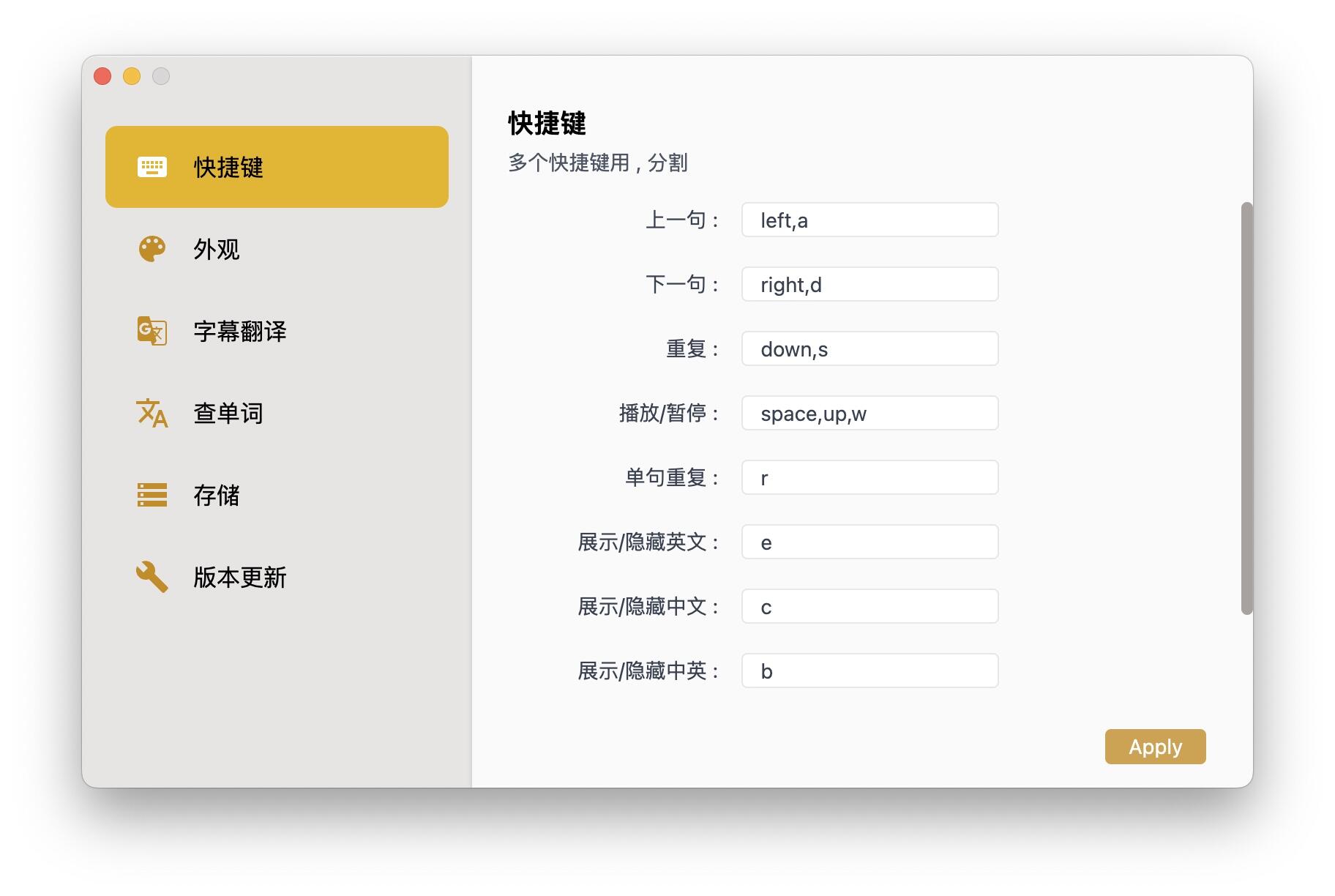Click the 重复 shortcut input with down,s
This screenshot has width=1335, height=896.
[x=869, y=348]
